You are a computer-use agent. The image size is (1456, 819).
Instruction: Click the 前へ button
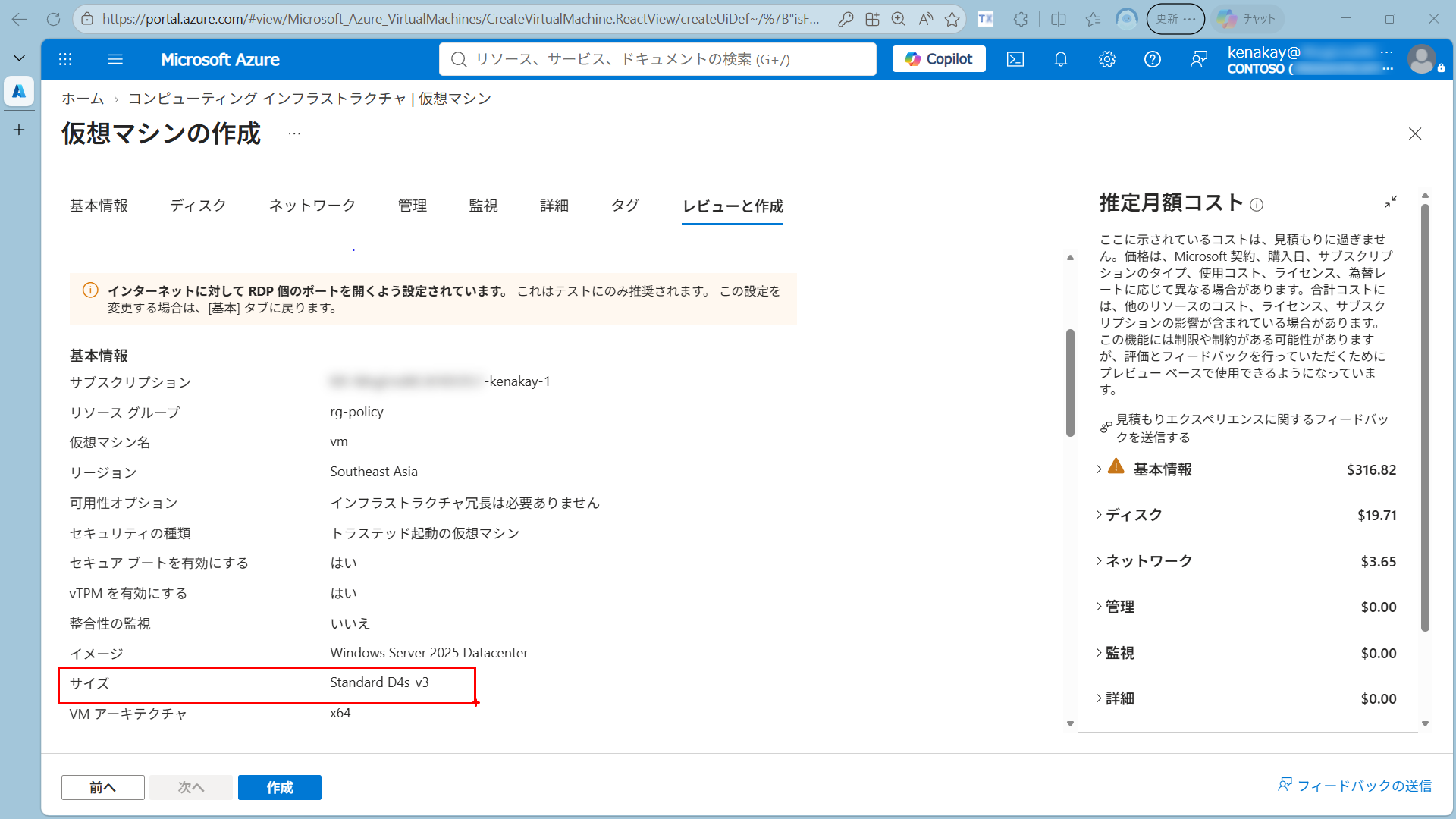[103, 787]
